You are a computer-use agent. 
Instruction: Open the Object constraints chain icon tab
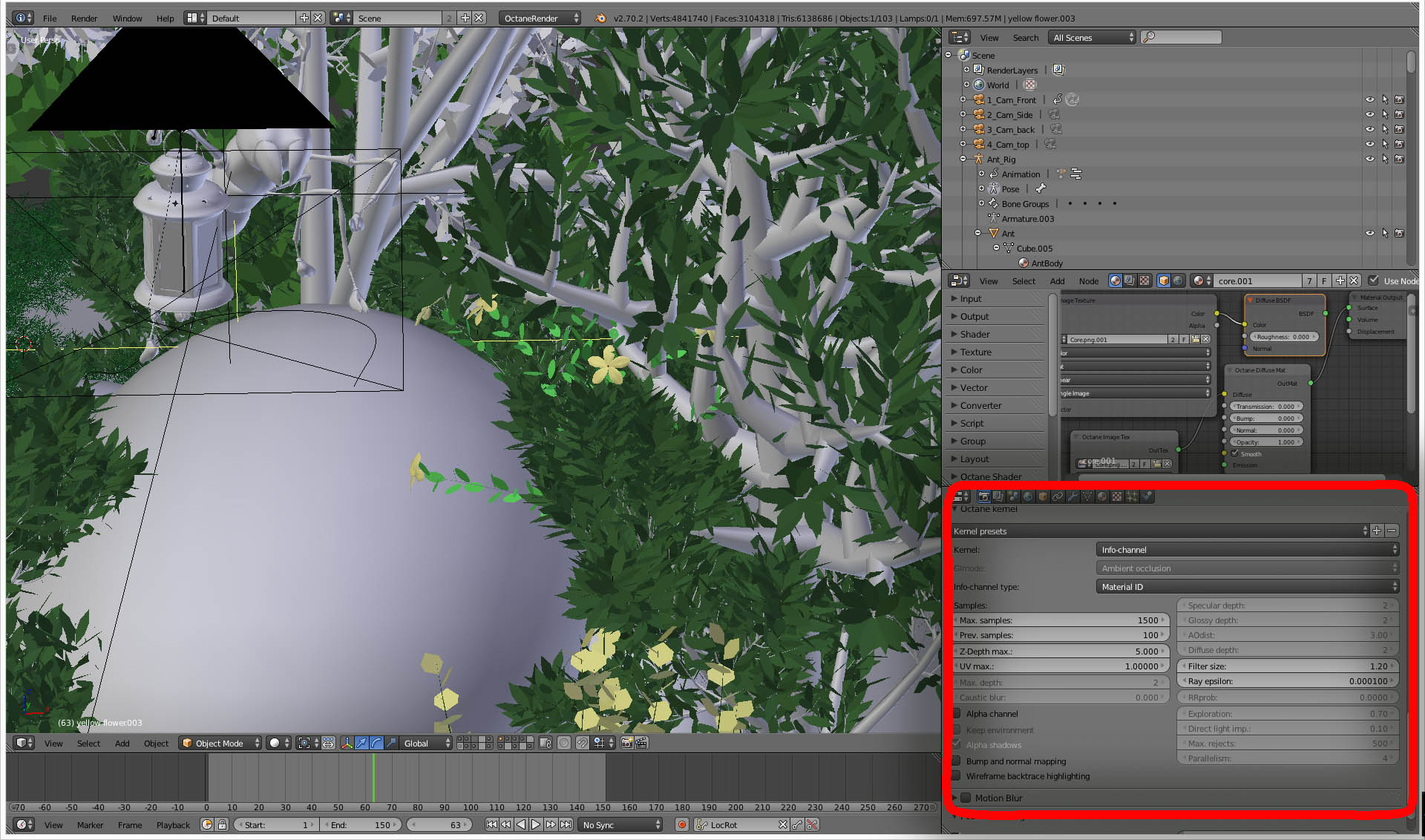[x=1058, y=496]
